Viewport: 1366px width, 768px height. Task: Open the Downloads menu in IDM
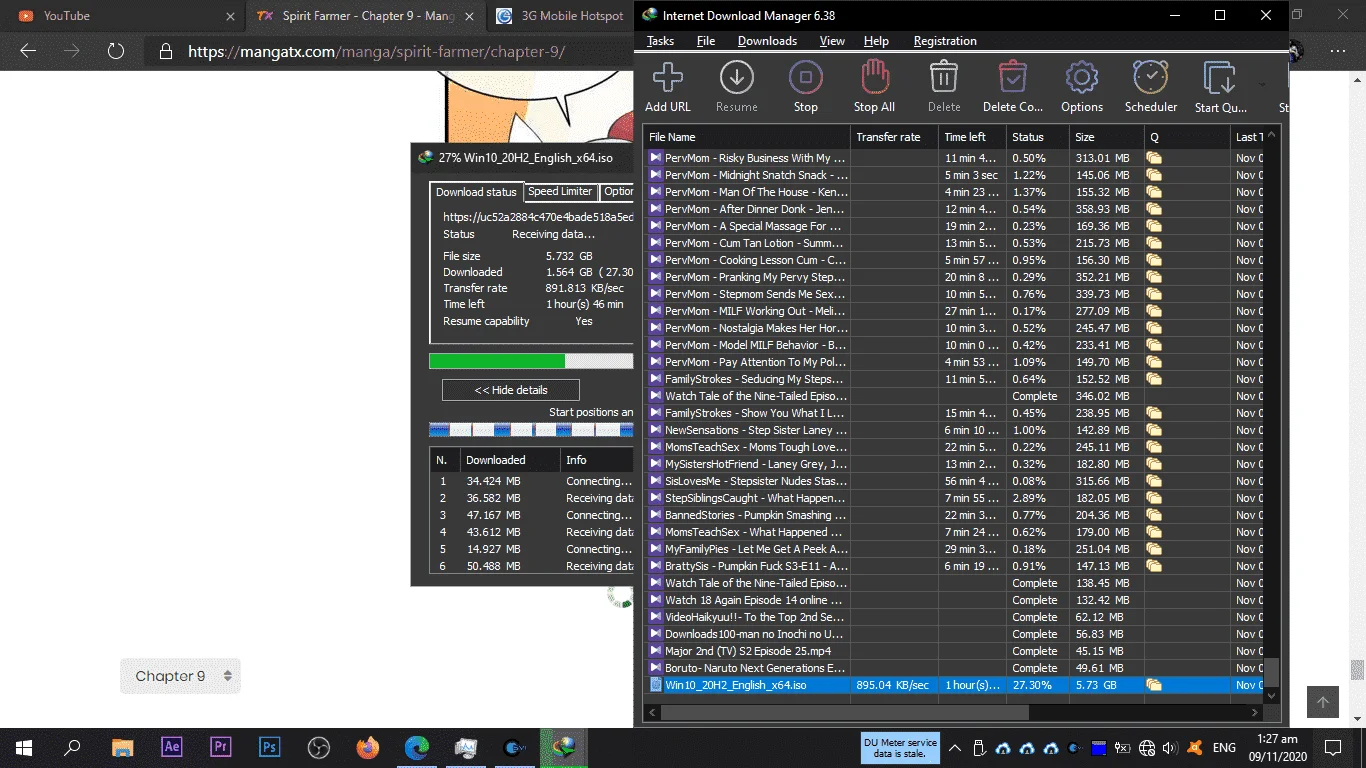[x=767, y=41]
